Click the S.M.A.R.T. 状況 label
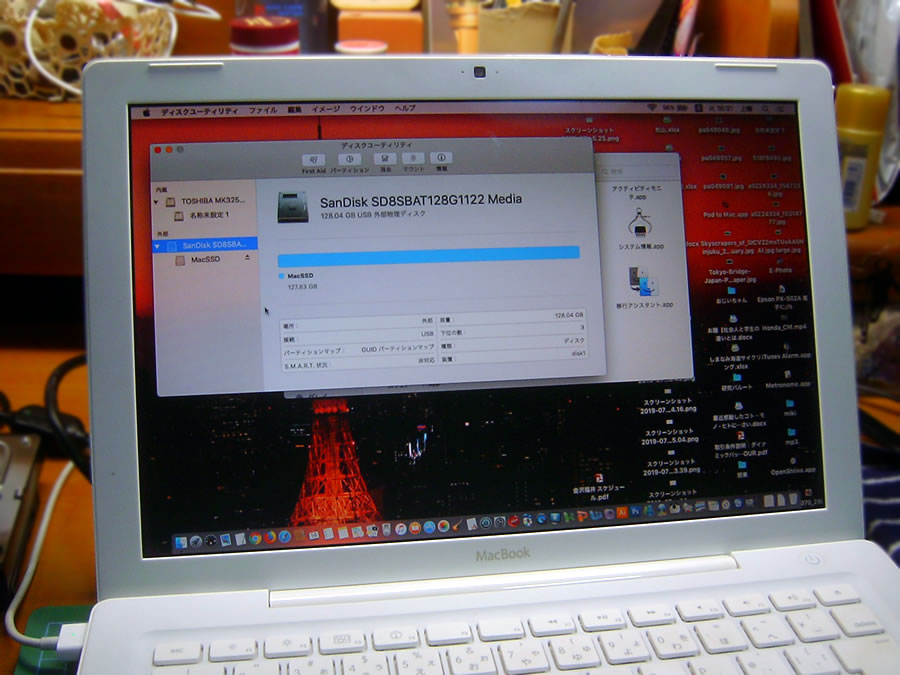Viewport: 900px width, 675px height. [x=308, y=366]
